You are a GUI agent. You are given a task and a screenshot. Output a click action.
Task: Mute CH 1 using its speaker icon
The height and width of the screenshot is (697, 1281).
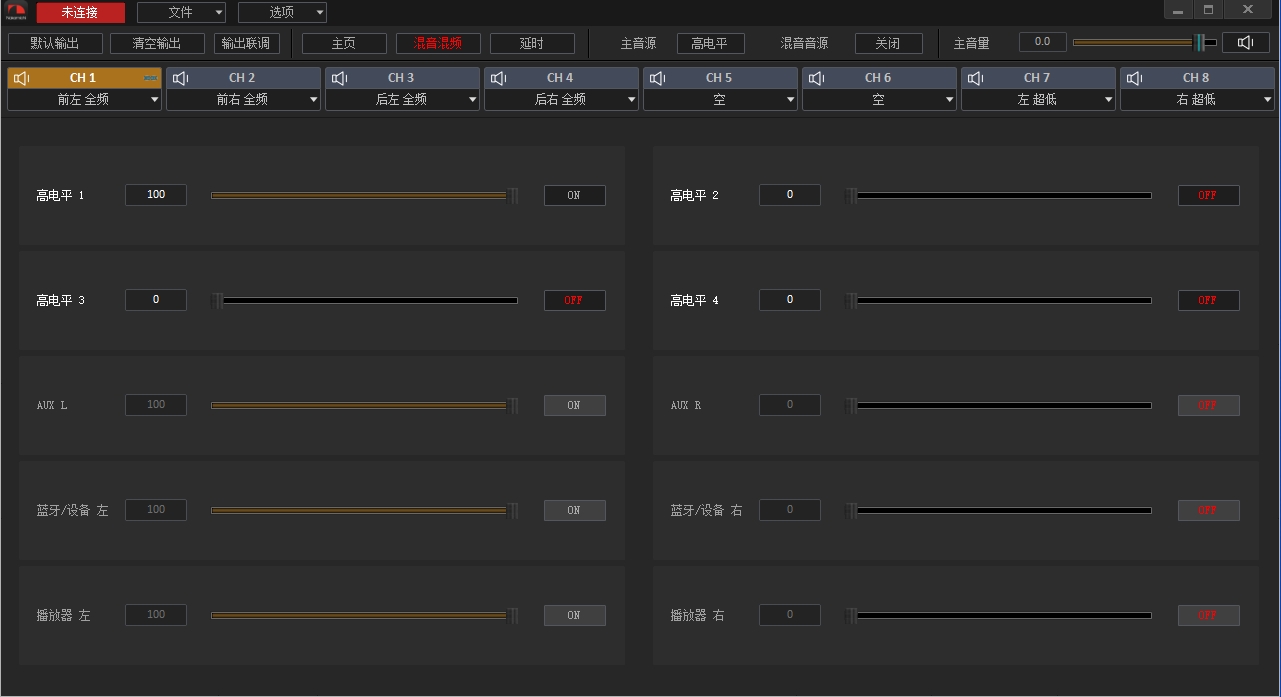pyautogui.click(x=22, y=78)
